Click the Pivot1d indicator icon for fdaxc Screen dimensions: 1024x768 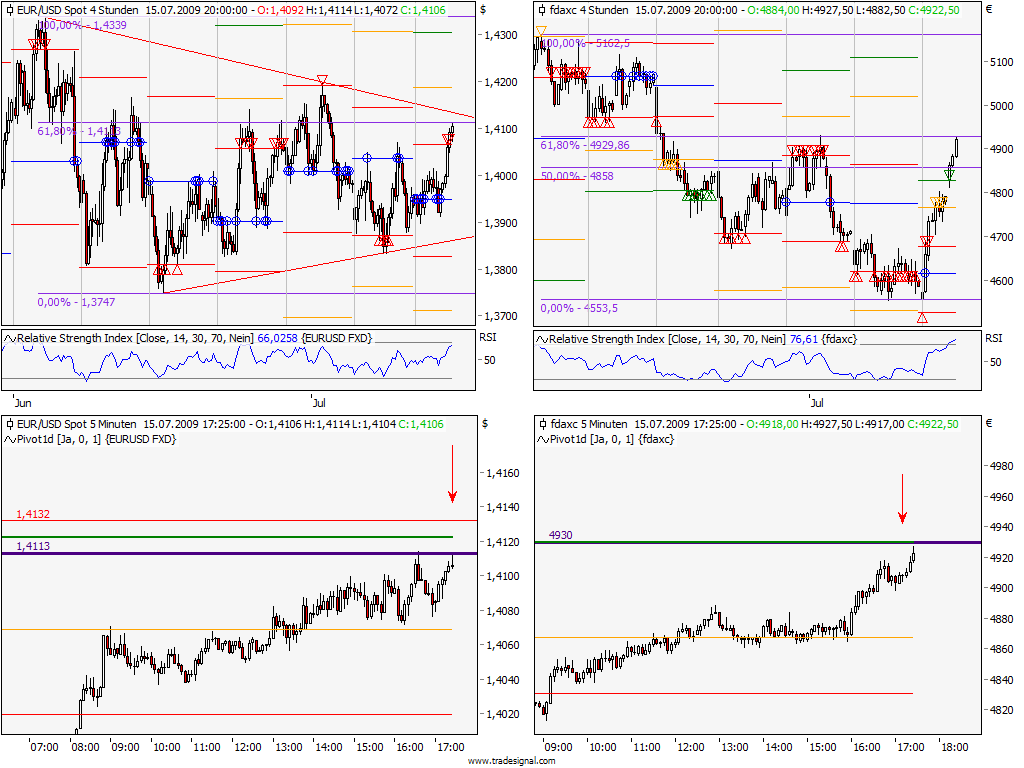click(543, 440)
